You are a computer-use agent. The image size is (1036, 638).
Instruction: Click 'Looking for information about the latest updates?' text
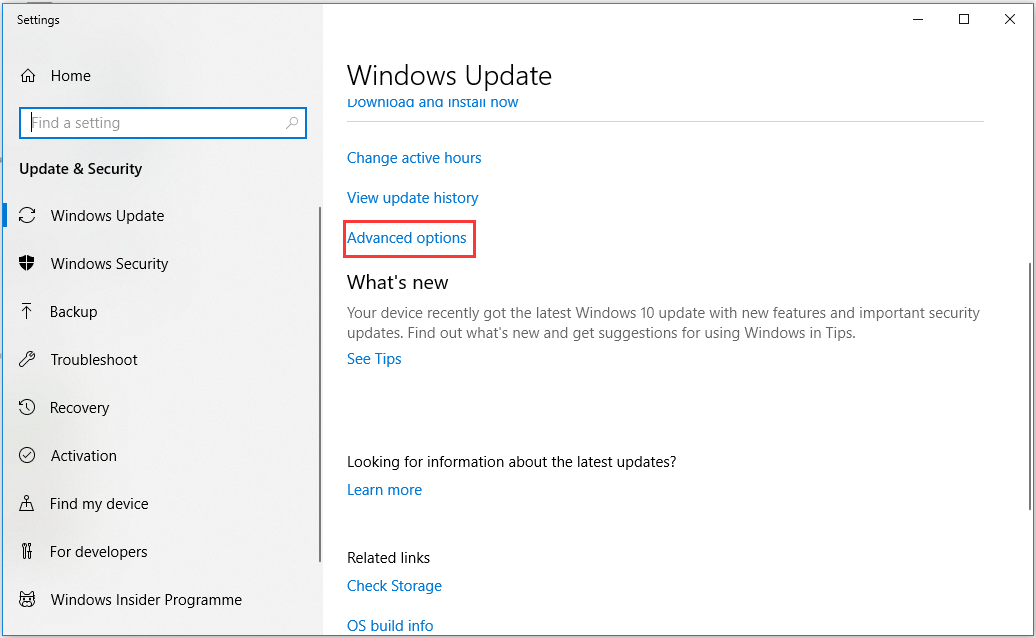point(511,462)
